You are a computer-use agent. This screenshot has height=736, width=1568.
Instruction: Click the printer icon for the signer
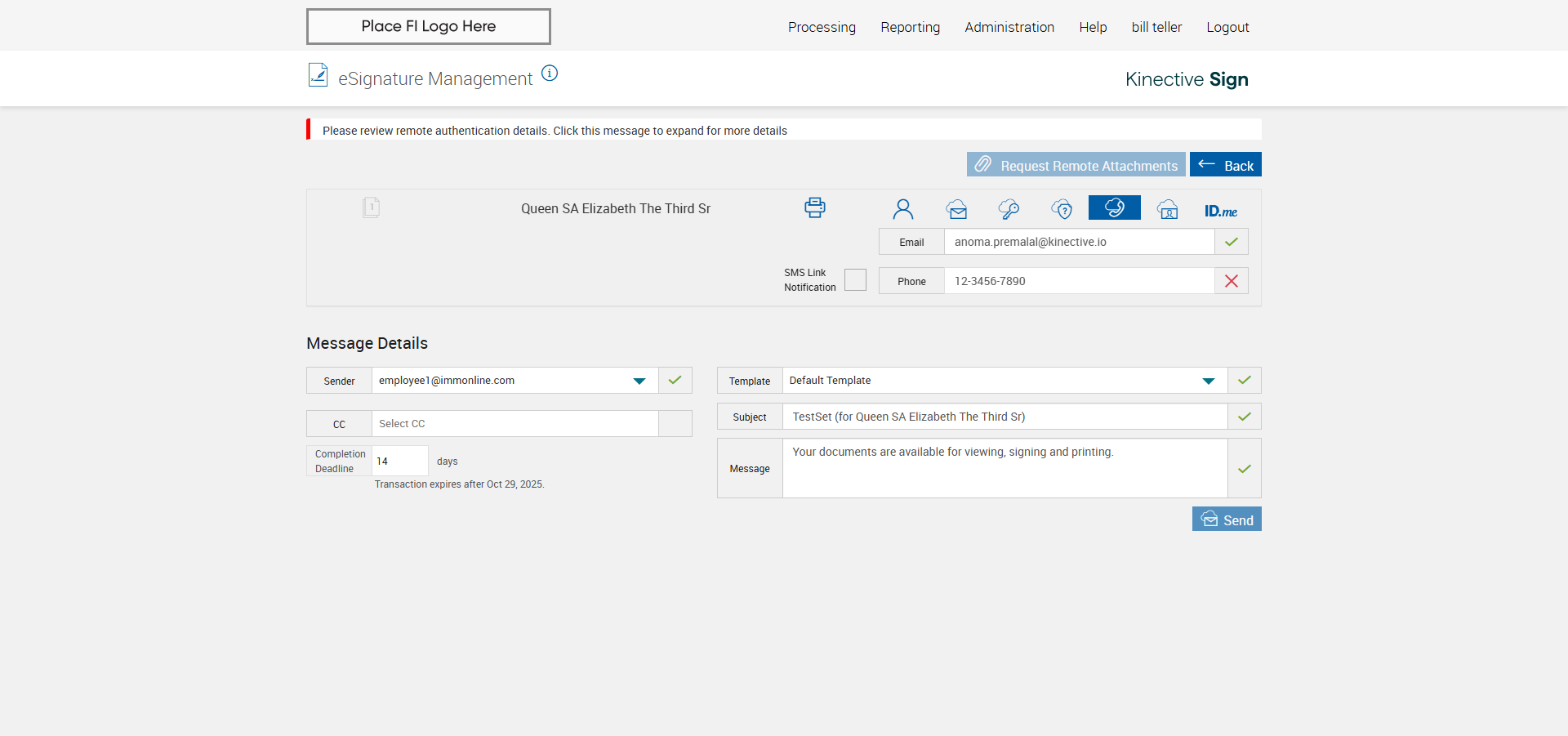click(x=814, y=207)
